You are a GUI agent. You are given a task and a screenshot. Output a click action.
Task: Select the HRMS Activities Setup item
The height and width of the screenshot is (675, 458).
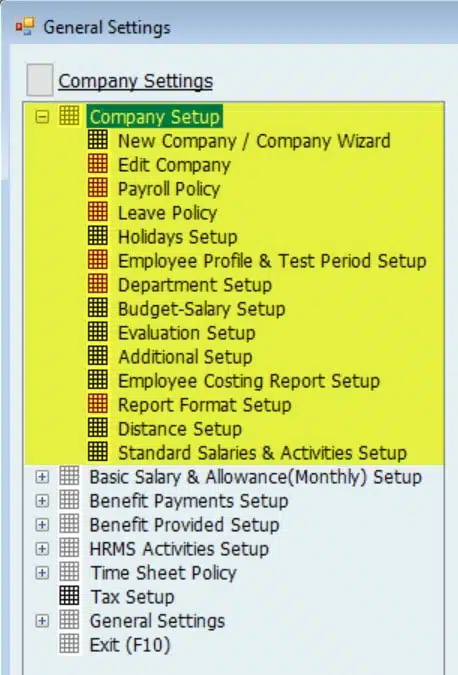(179, 549)
